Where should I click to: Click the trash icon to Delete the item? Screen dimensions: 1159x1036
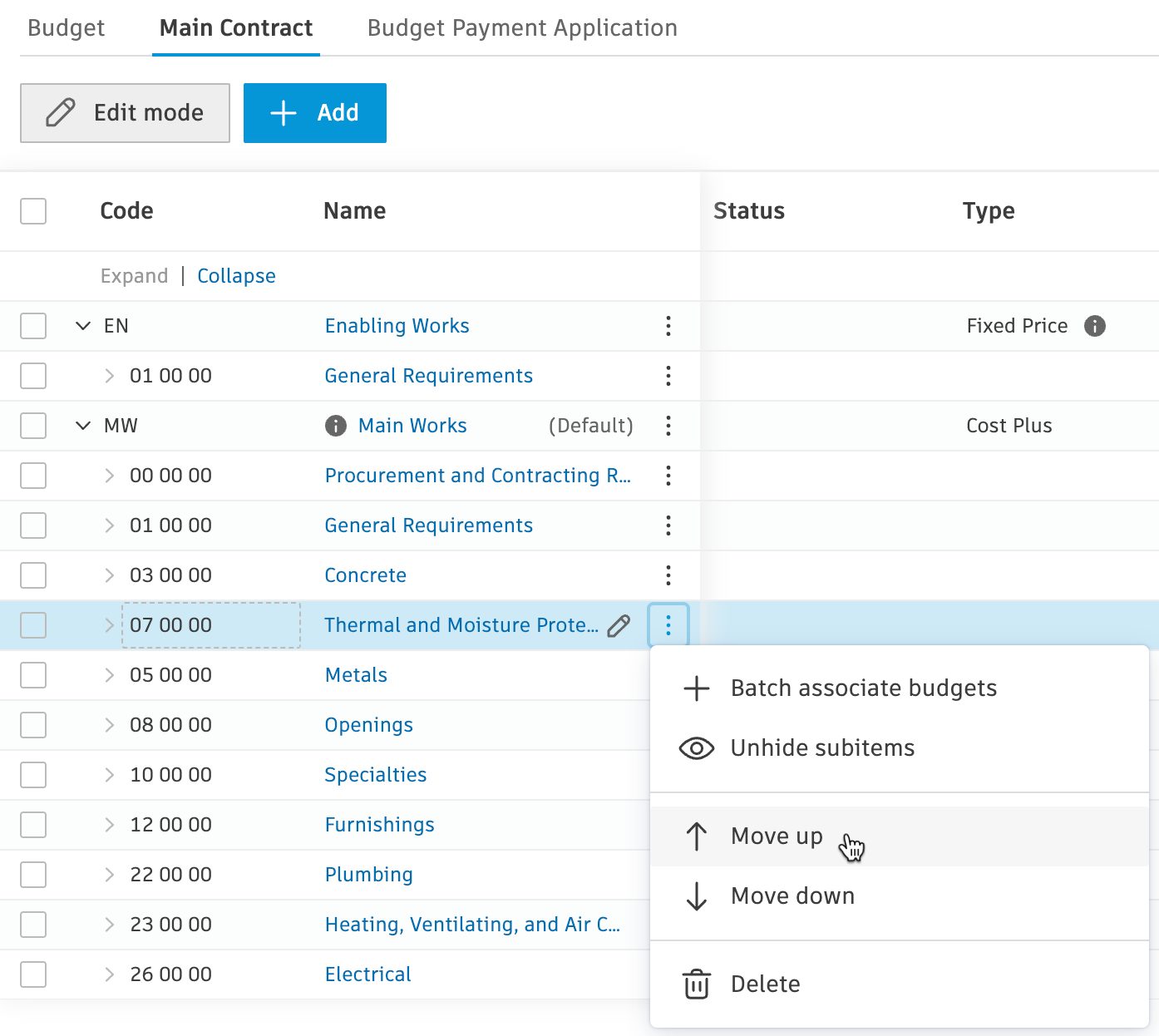pos(696,984)
